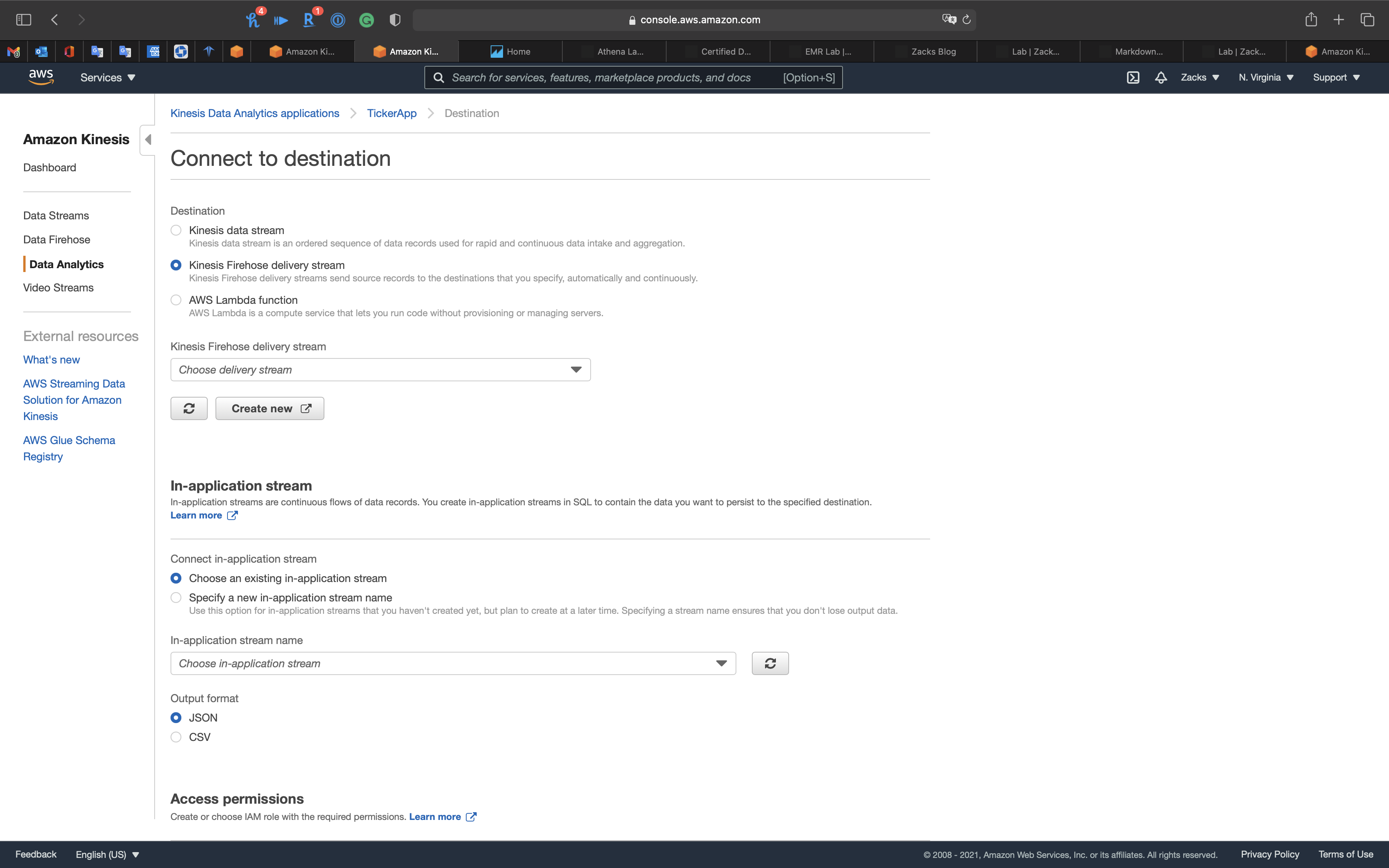Choose CSV output format
The image size is (1389, 868).
click(x=176, y=737)
